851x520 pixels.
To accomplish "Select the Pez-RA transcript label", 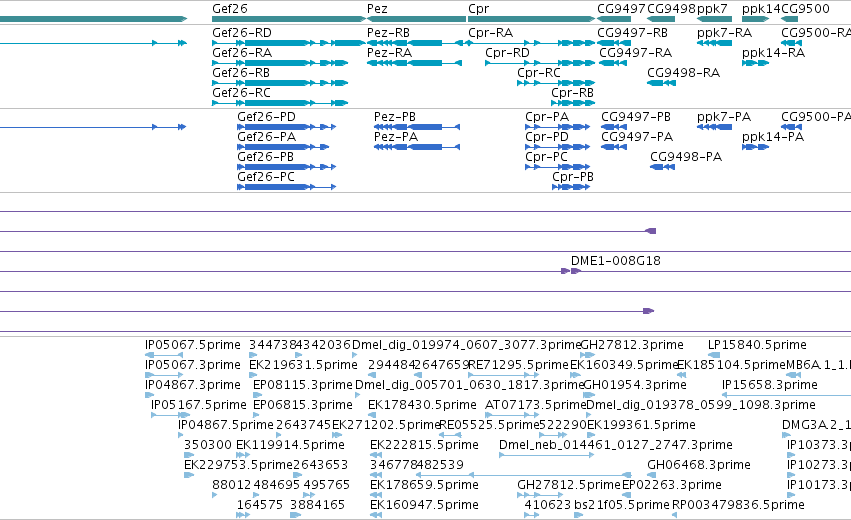I will (389, 53).
